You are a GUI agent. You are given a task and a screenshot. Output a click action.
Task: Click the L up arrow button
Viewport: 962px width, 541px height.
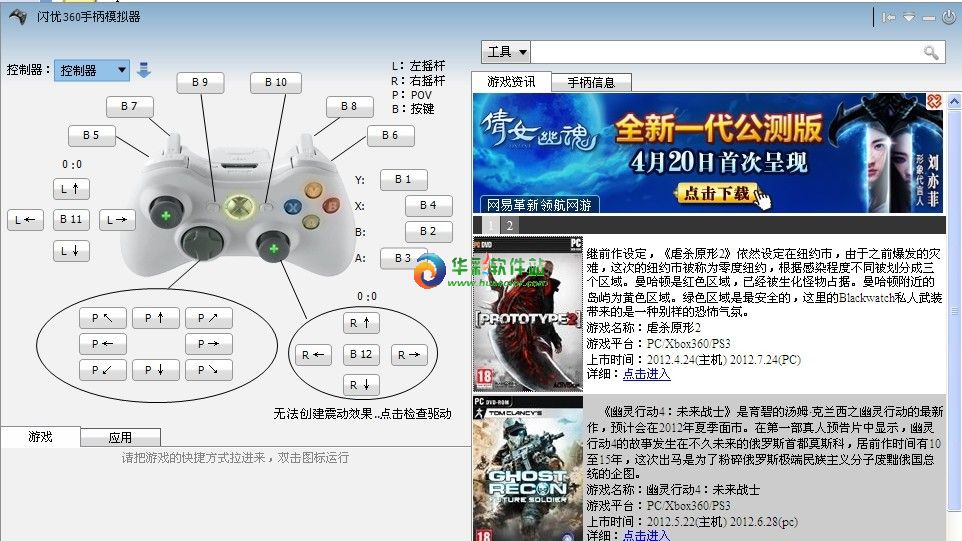point(71,188)
